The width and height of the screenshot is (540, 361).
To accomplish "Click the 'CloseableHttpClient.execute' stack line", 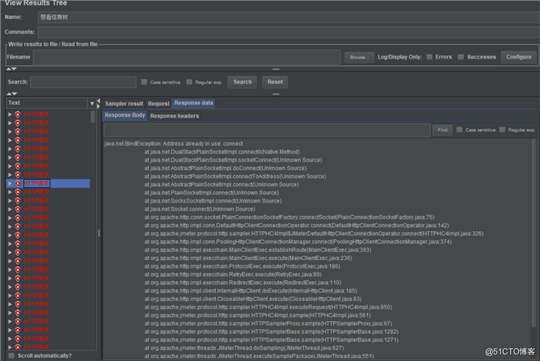I will [253, 299].
